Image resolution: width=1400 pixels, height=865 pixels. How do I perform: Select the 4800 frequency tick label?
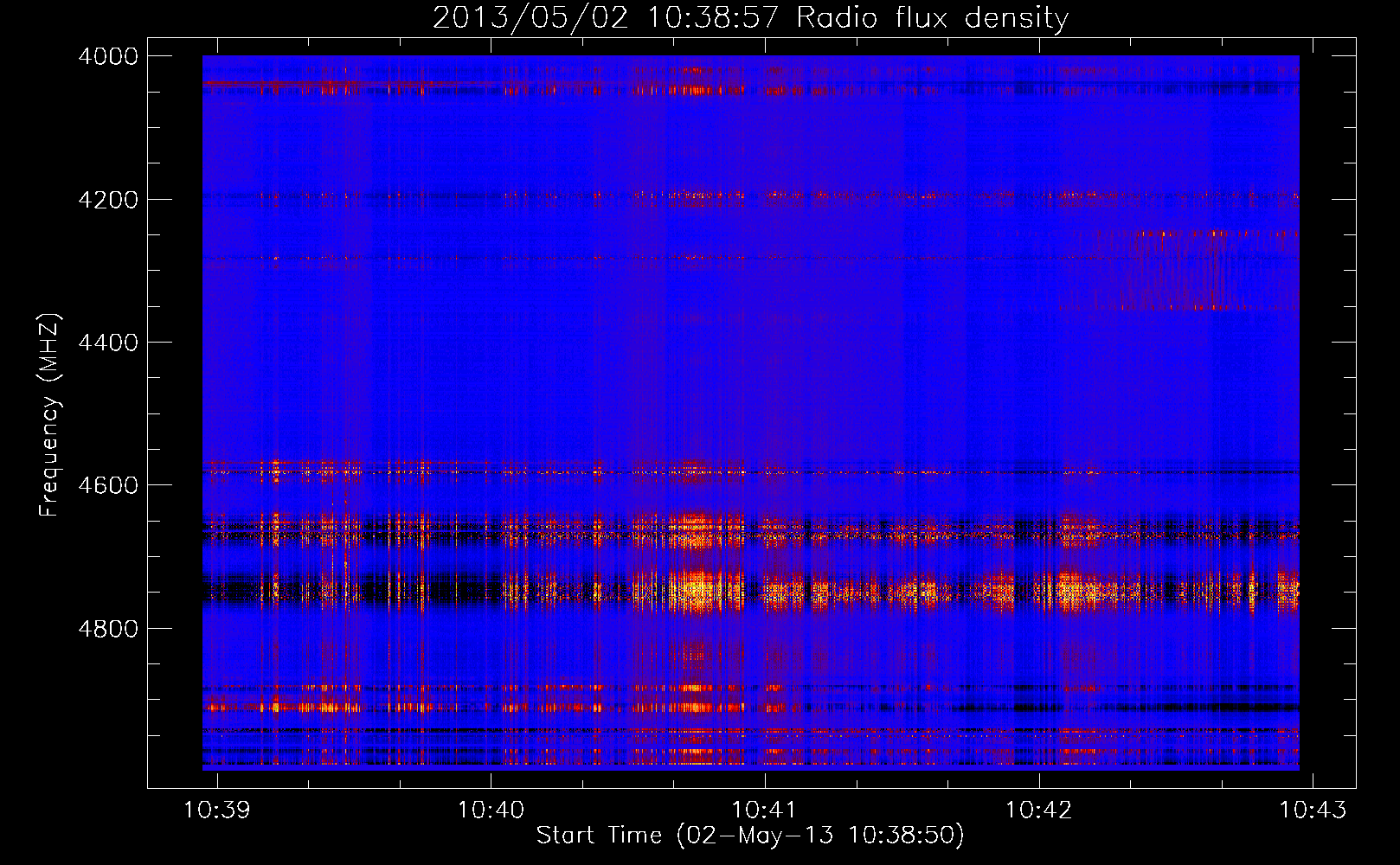[x=108, y=629]
